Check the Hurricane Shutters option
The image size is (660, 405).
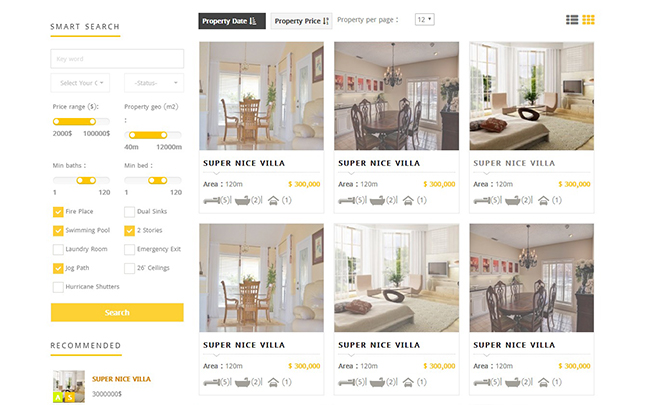(x=58, y=287)
